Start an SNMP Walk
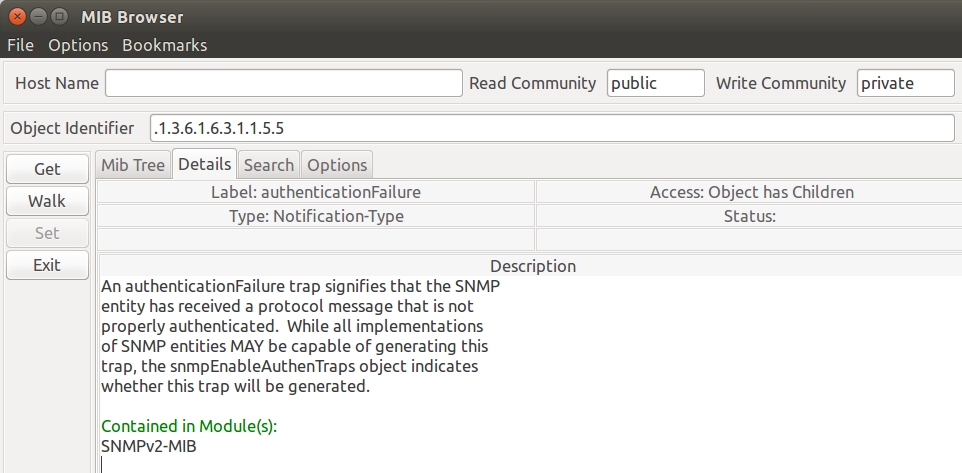This screenshot has width=962, height=473. (47, 201)
